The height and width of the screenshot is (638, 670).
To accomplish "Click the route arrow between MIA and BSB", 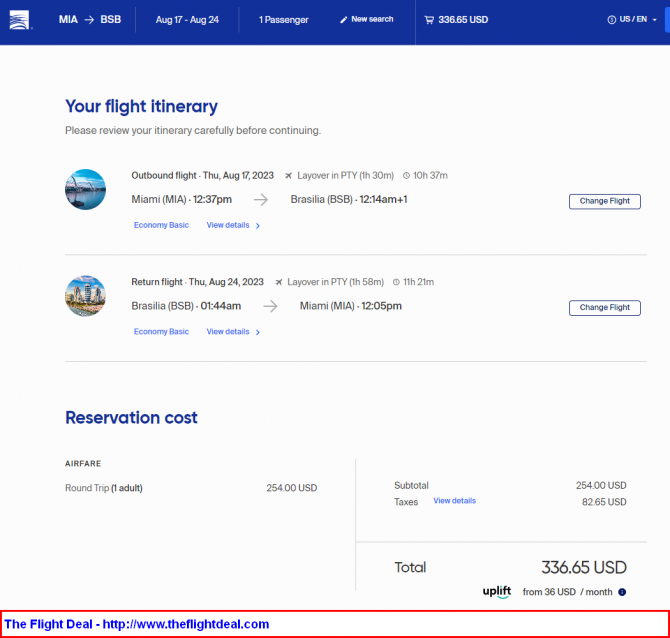I will (89, 20).
